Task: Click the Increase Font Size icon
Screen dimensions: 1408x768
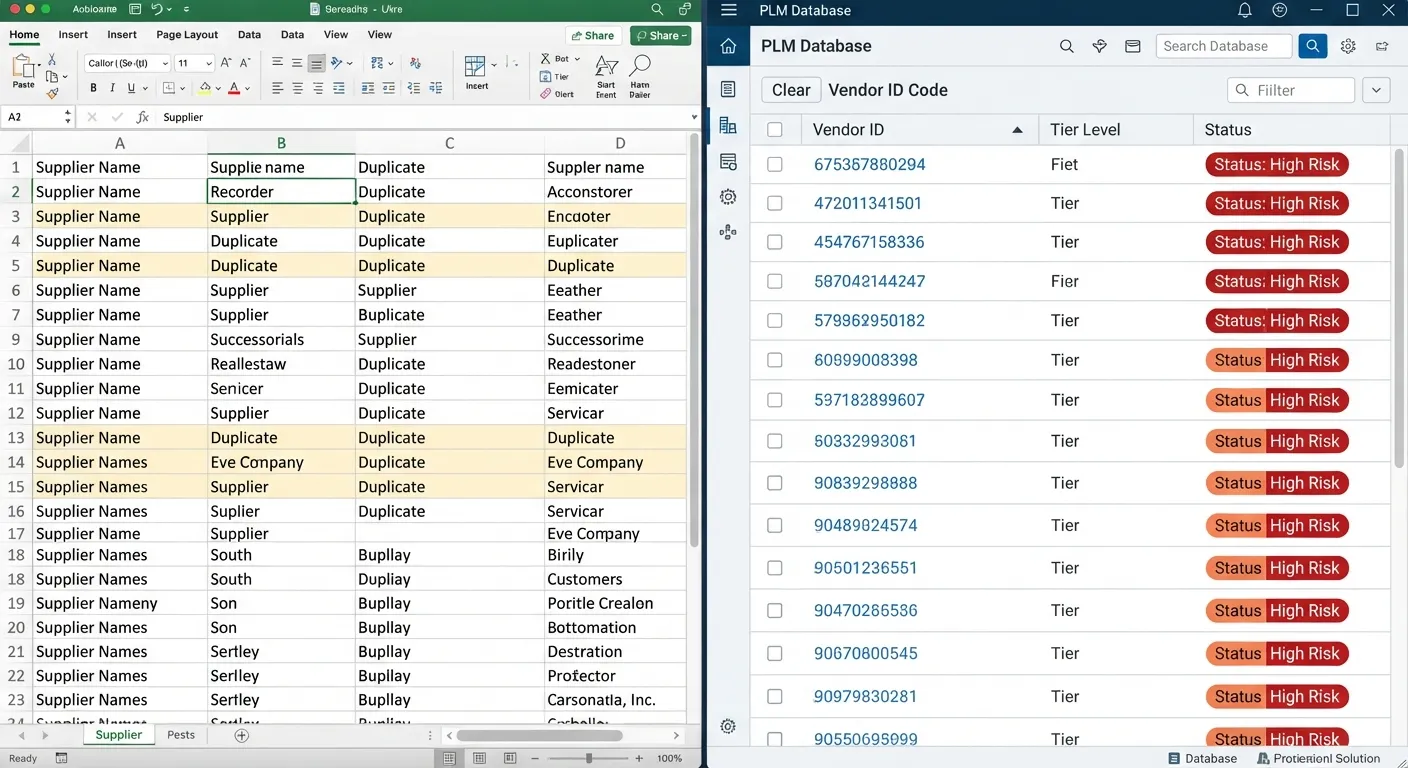Action: [226, 63]
